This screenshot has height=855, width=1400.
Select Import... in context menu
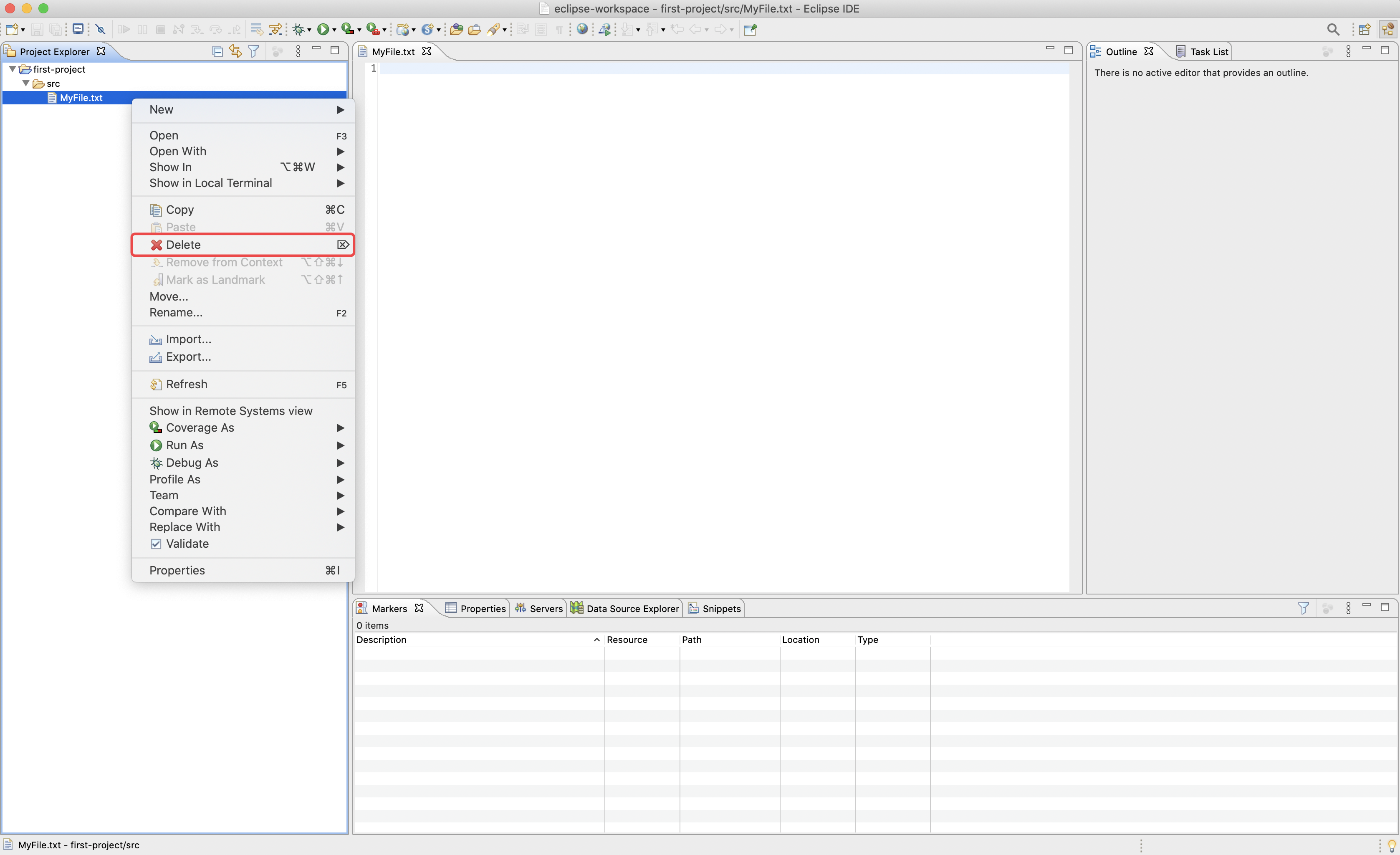[243, 339]
